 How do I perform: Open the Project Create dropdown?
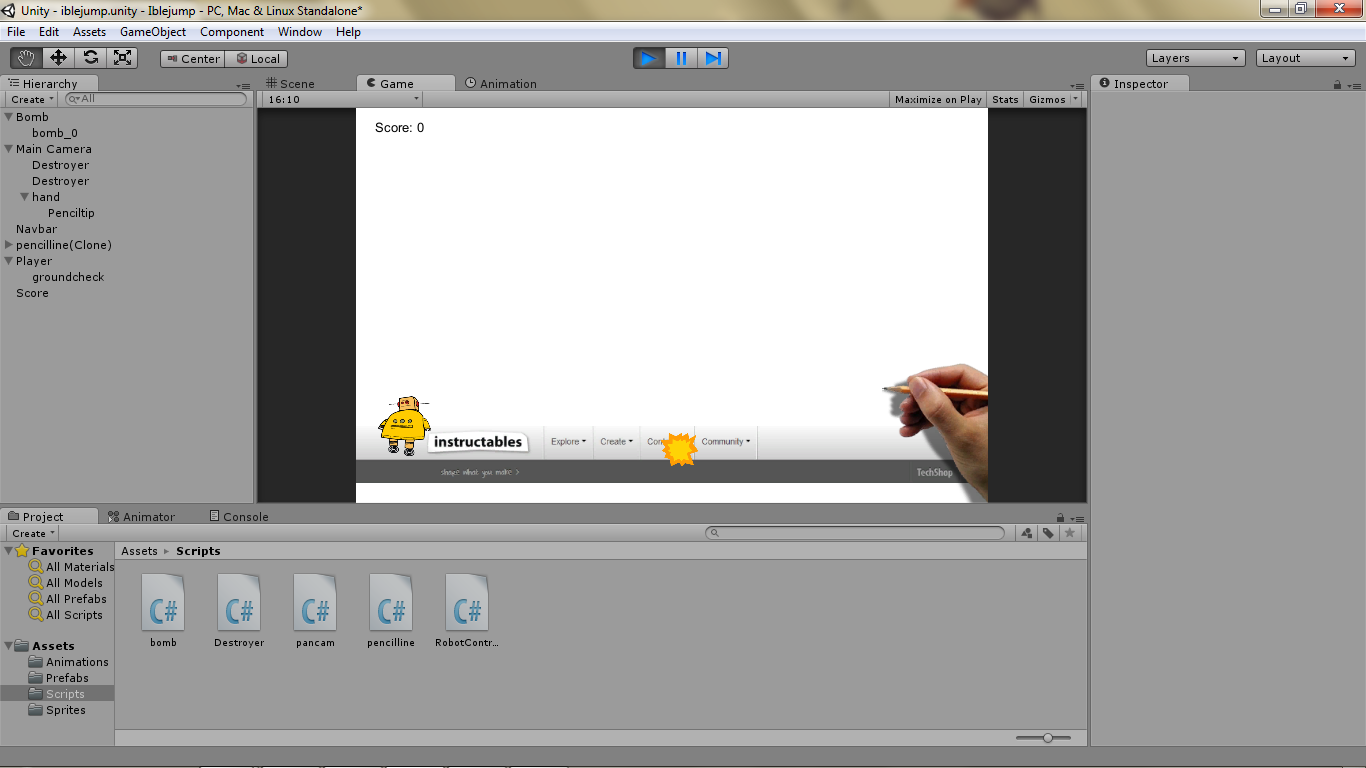(x=33, y=533)
